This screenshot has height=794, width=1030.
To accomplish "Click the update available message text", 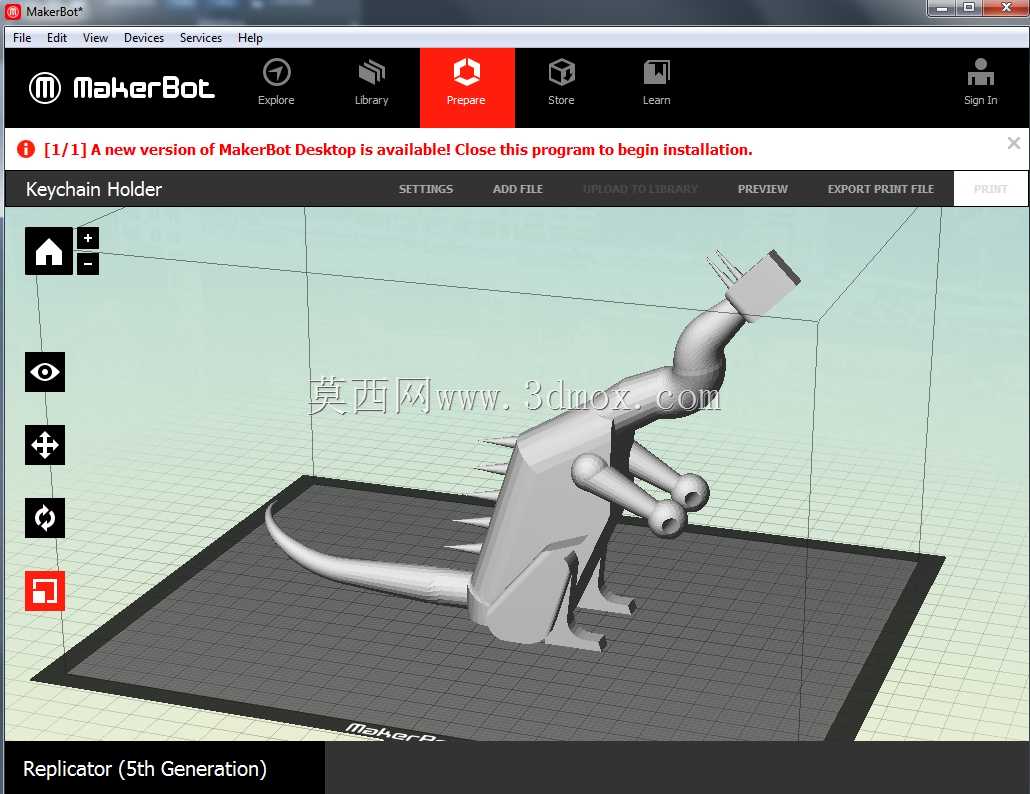I will pyautogui.click(x=398, y=150).
